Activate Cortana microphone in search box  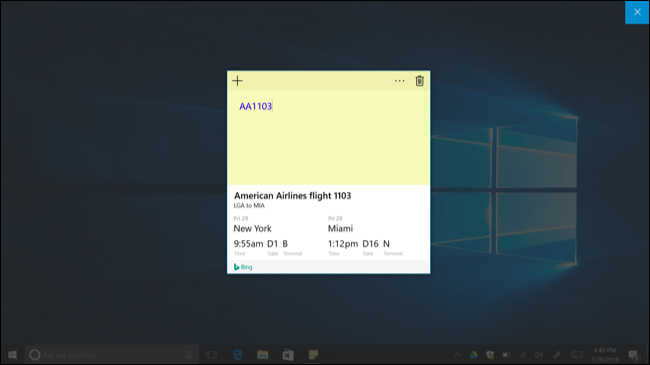[x=189, y=355]
